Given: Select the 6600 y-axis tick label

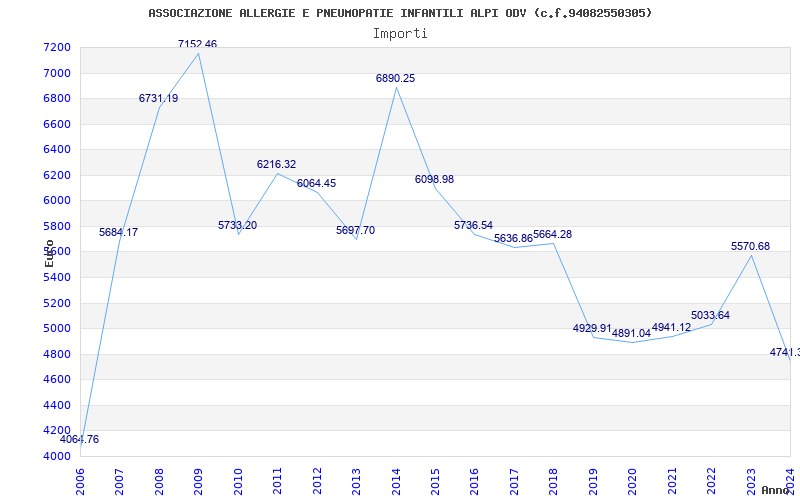Looking at the screenshot, I should point(57,124).
